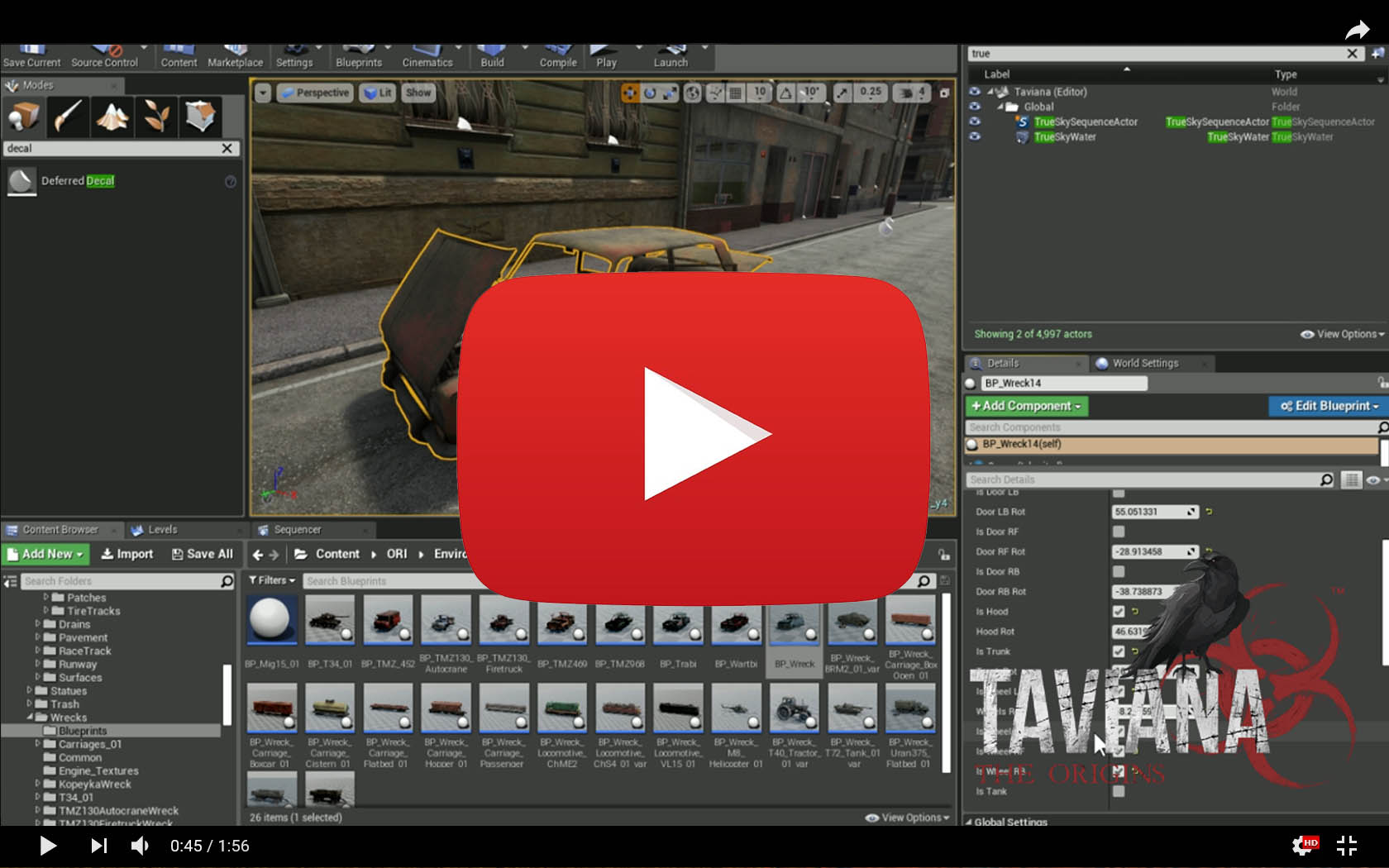
Task: Open the Marketplace from toolbar
Action: point(235,56)
